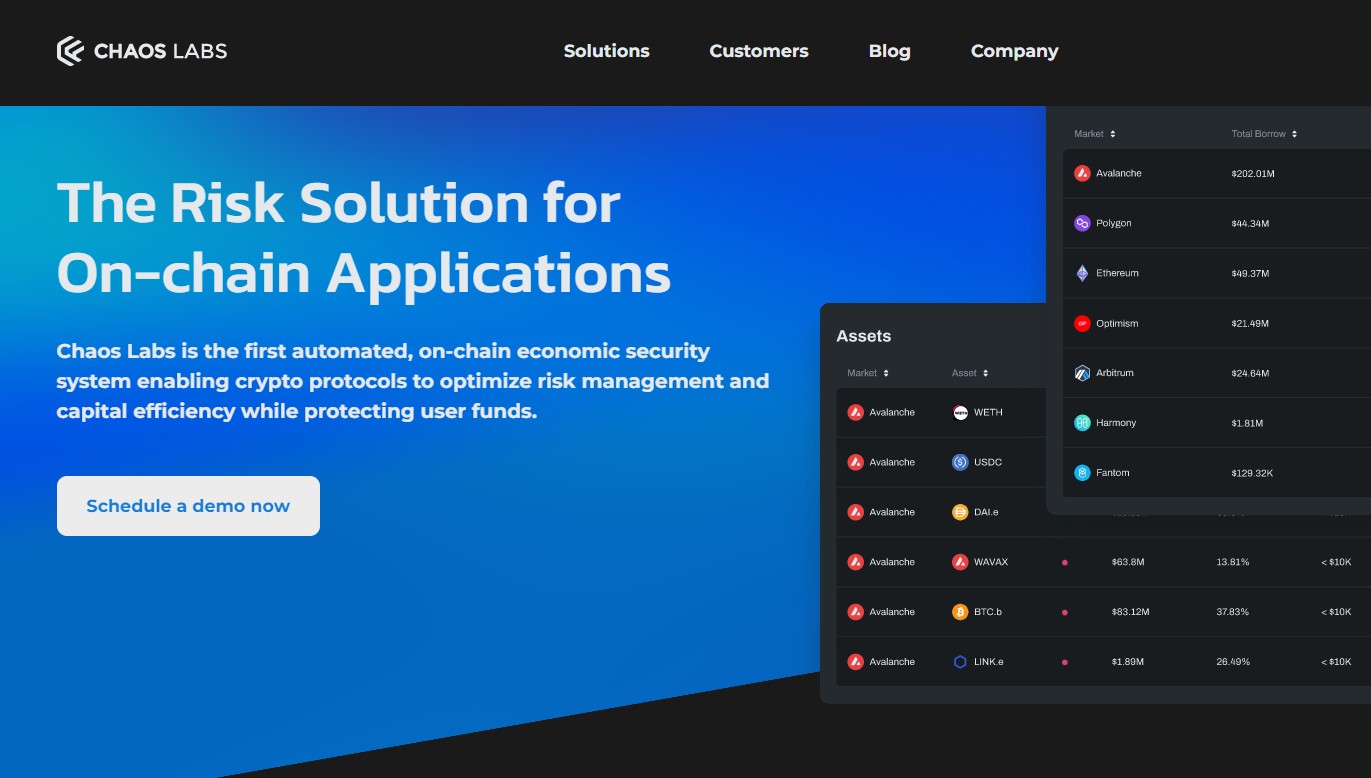1371x778 pixels.
Task: Click the Arbitrum market icon
Action: tap(1082, 373)
